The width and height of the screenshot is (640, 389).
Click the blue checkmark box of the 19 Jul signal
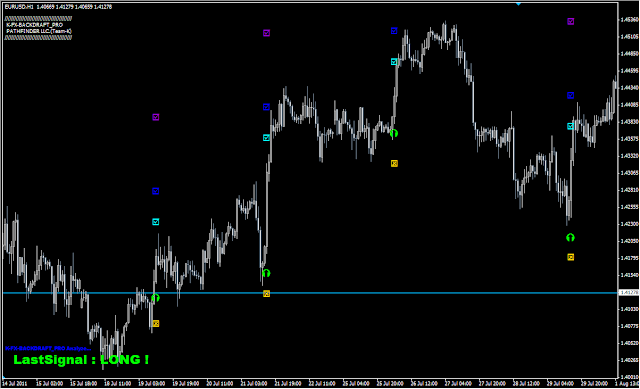(x=156, y=191)
